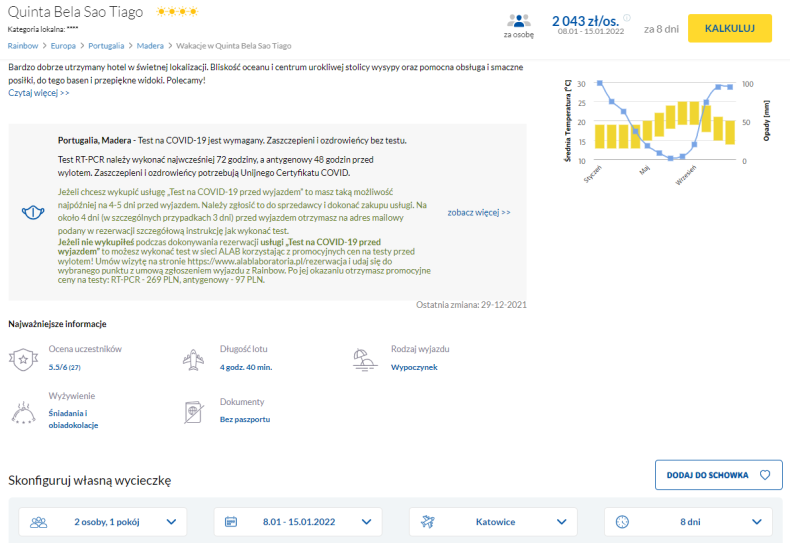Open the Europa breadcrumb link
Viewport: 790px width, 543px height.
tap(63, 46)
